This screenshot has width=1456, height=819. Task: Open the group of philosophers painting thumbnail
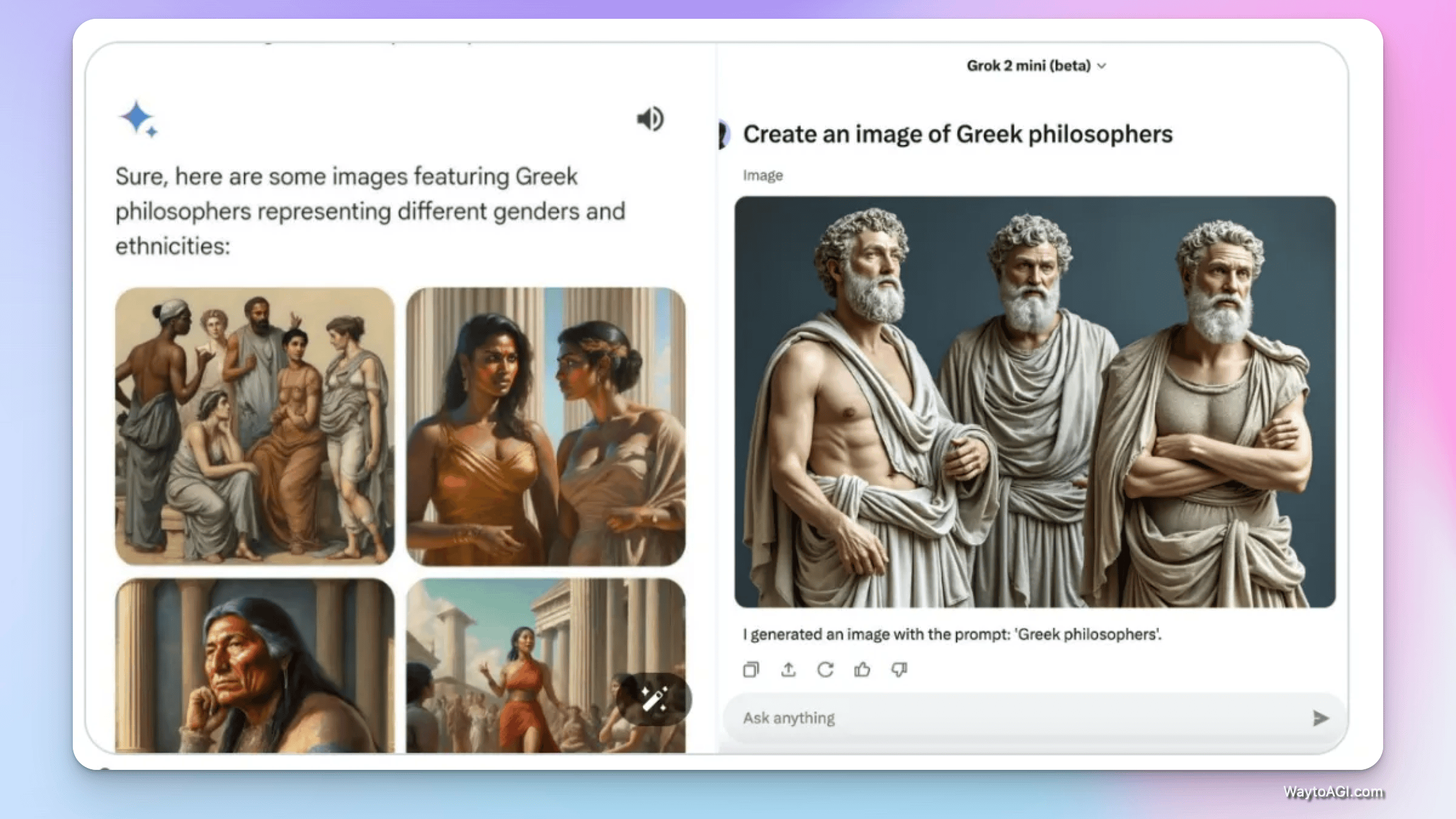(x=255, y=426)
